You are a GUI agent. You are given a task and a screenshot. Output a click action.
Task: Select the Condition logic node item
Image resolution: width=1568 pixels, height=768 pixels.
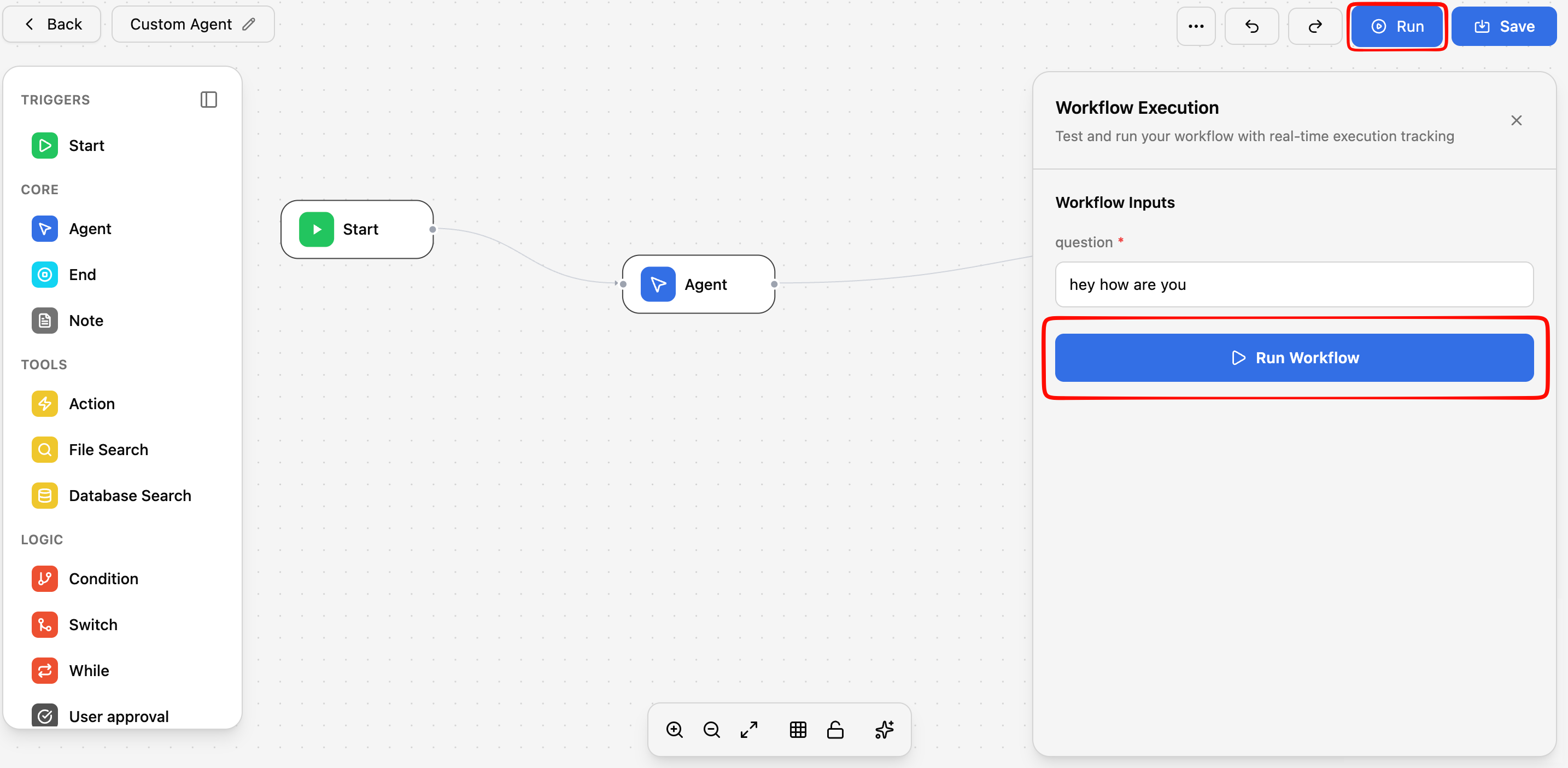click(x=103, y=579)
